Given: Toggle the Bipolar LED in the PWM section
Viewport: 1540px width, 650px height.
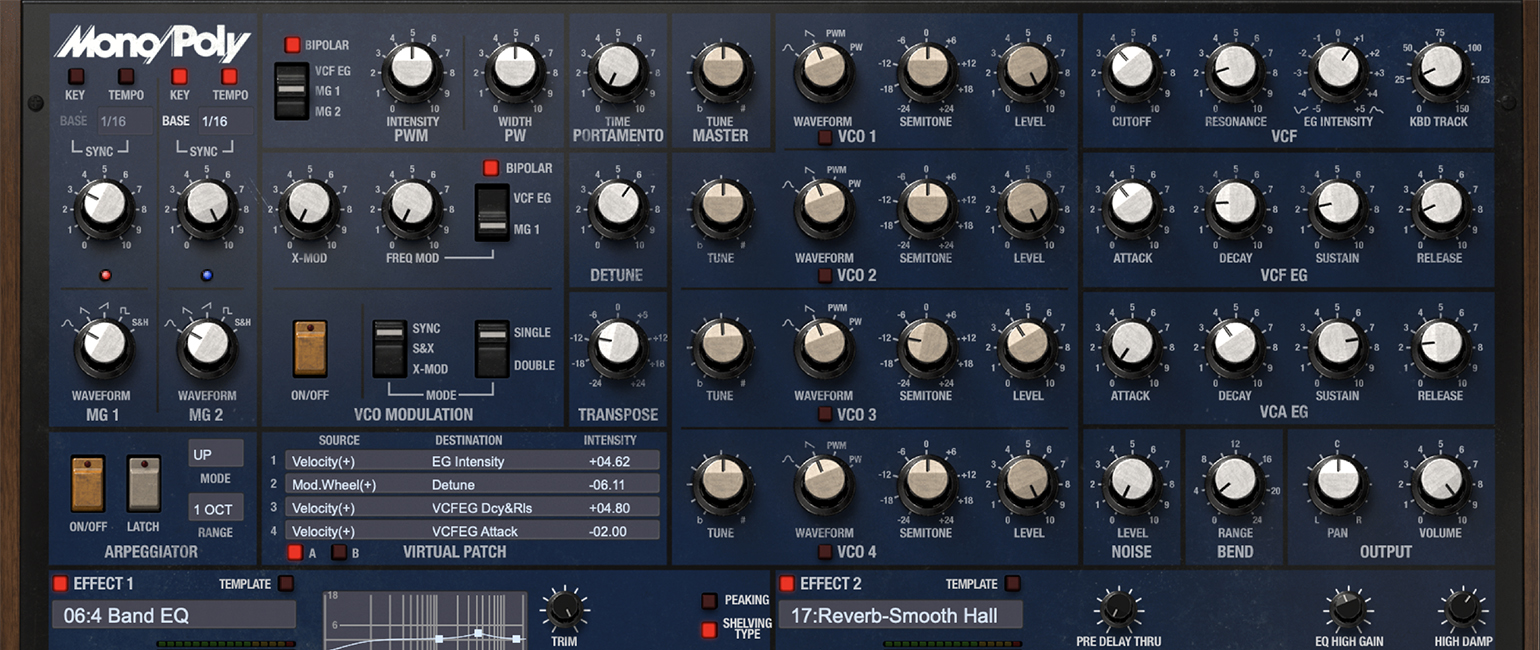Looking at the screenshot, I should pyautogui.click(x=295, y=45).
